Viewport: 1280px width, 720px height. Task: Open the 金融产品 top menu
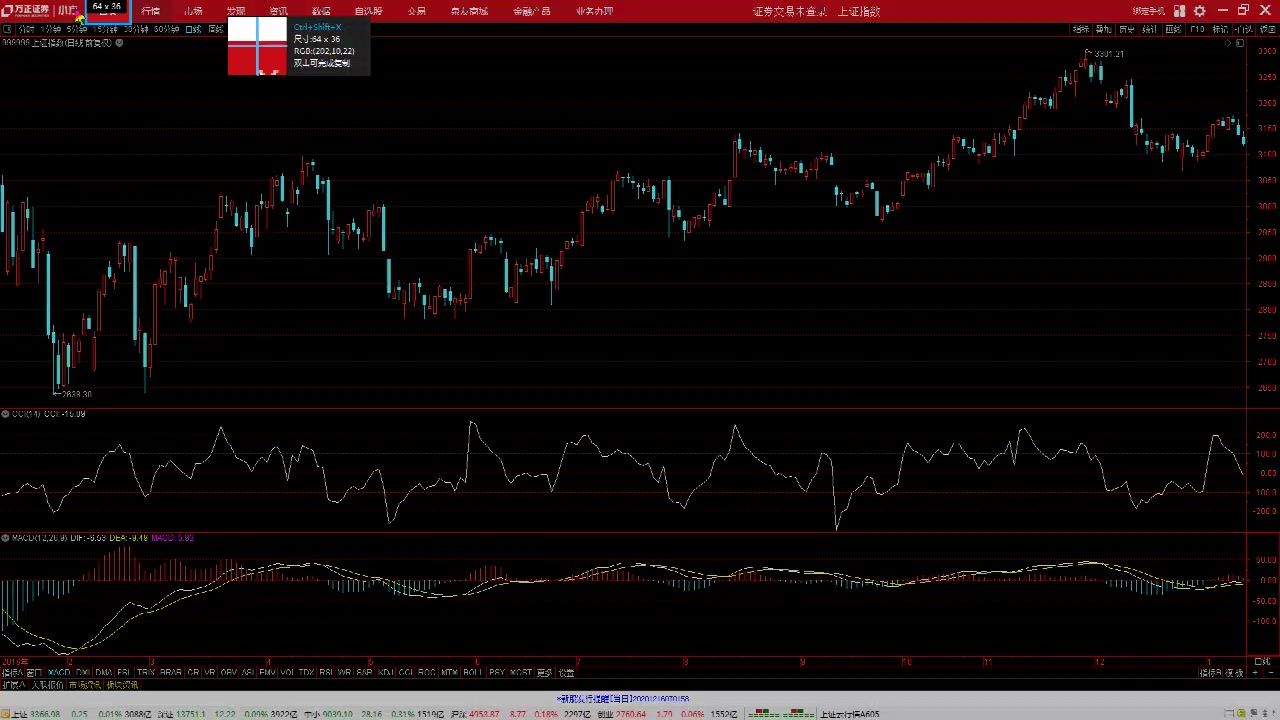tap(531, 11)
